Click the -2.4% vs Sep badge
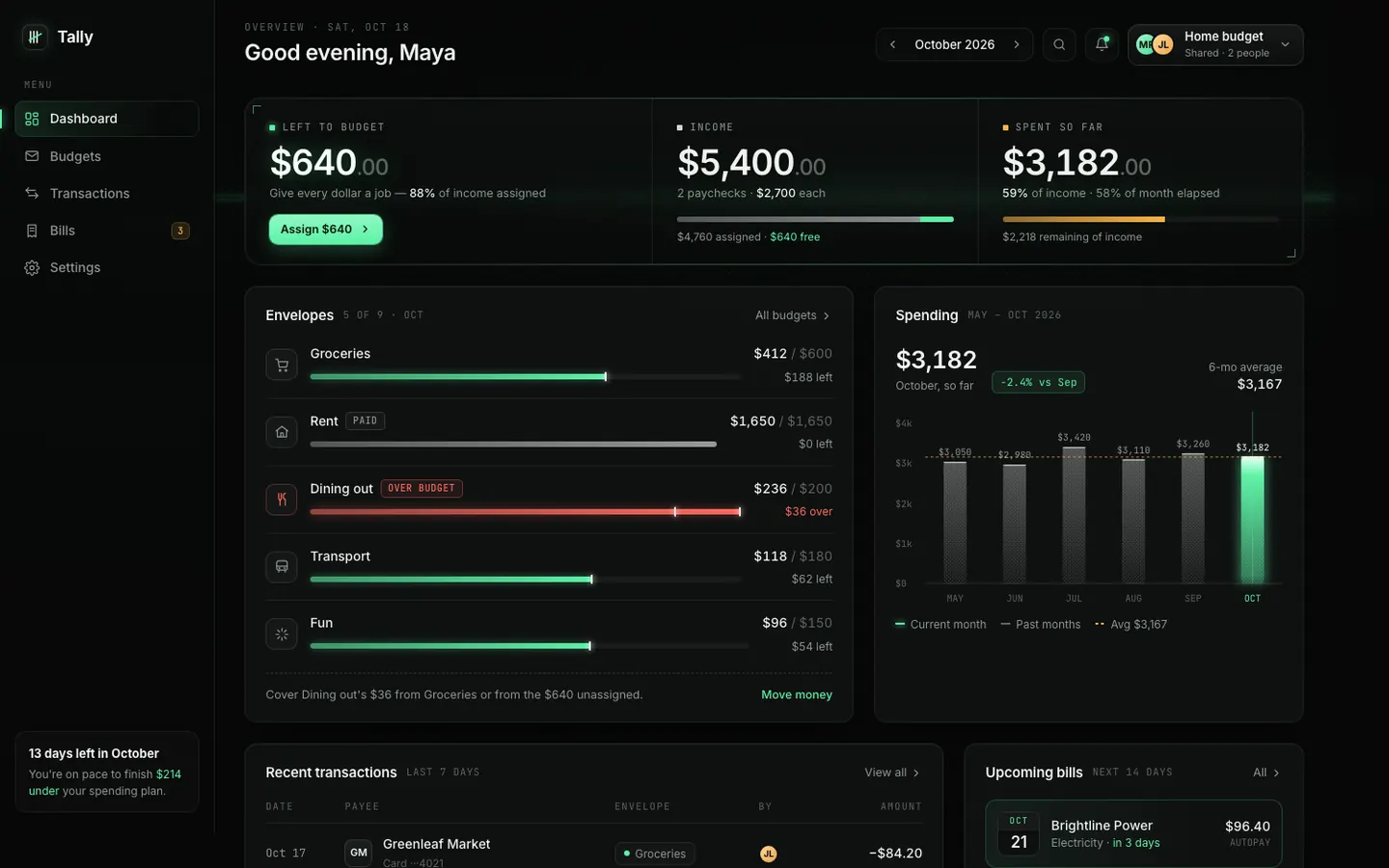This screenshot has height=868, width=1389. click(x=1039, y=382)
